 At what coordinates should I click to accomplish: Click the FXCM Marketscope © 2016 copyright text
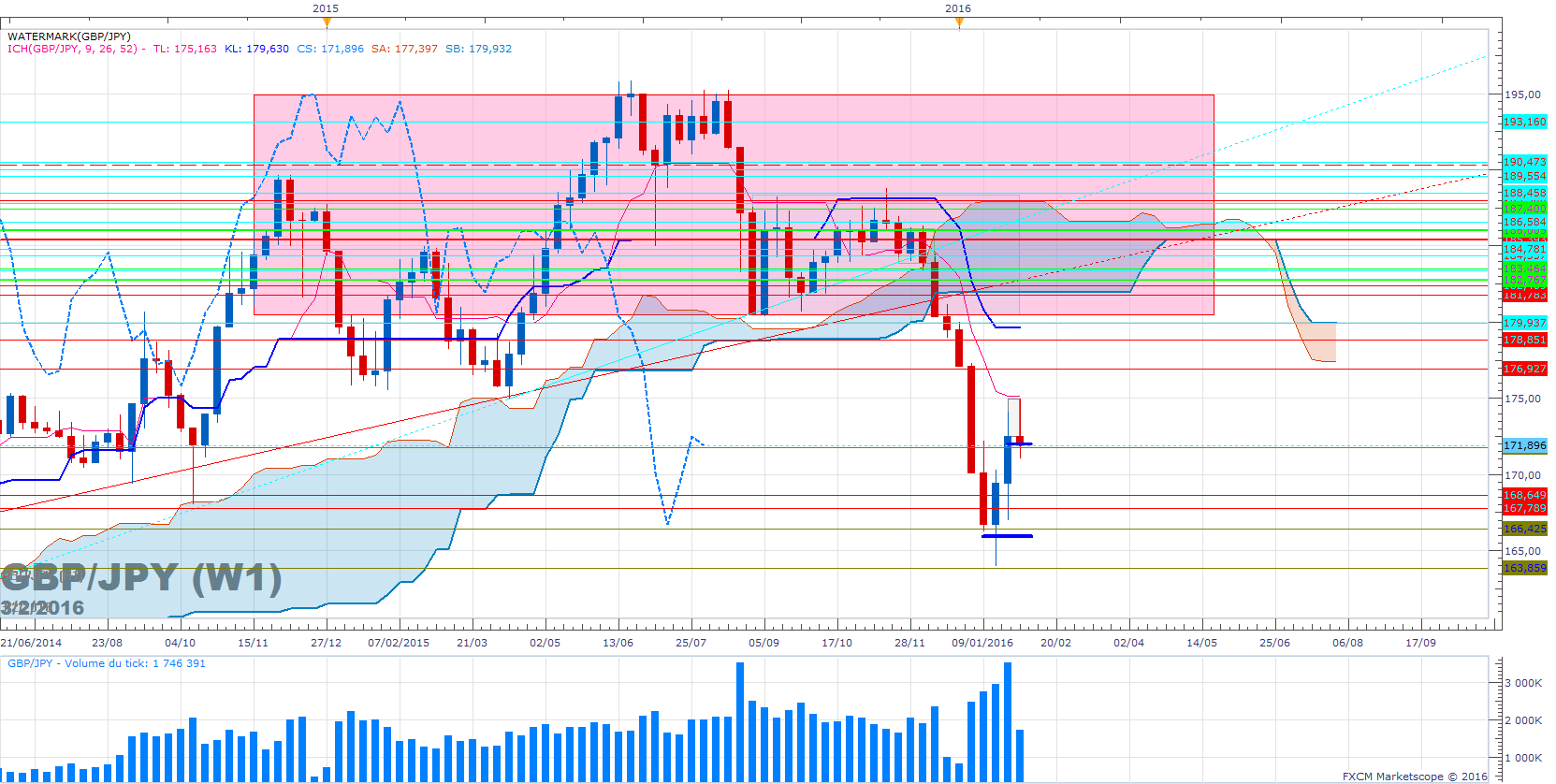1415,777
